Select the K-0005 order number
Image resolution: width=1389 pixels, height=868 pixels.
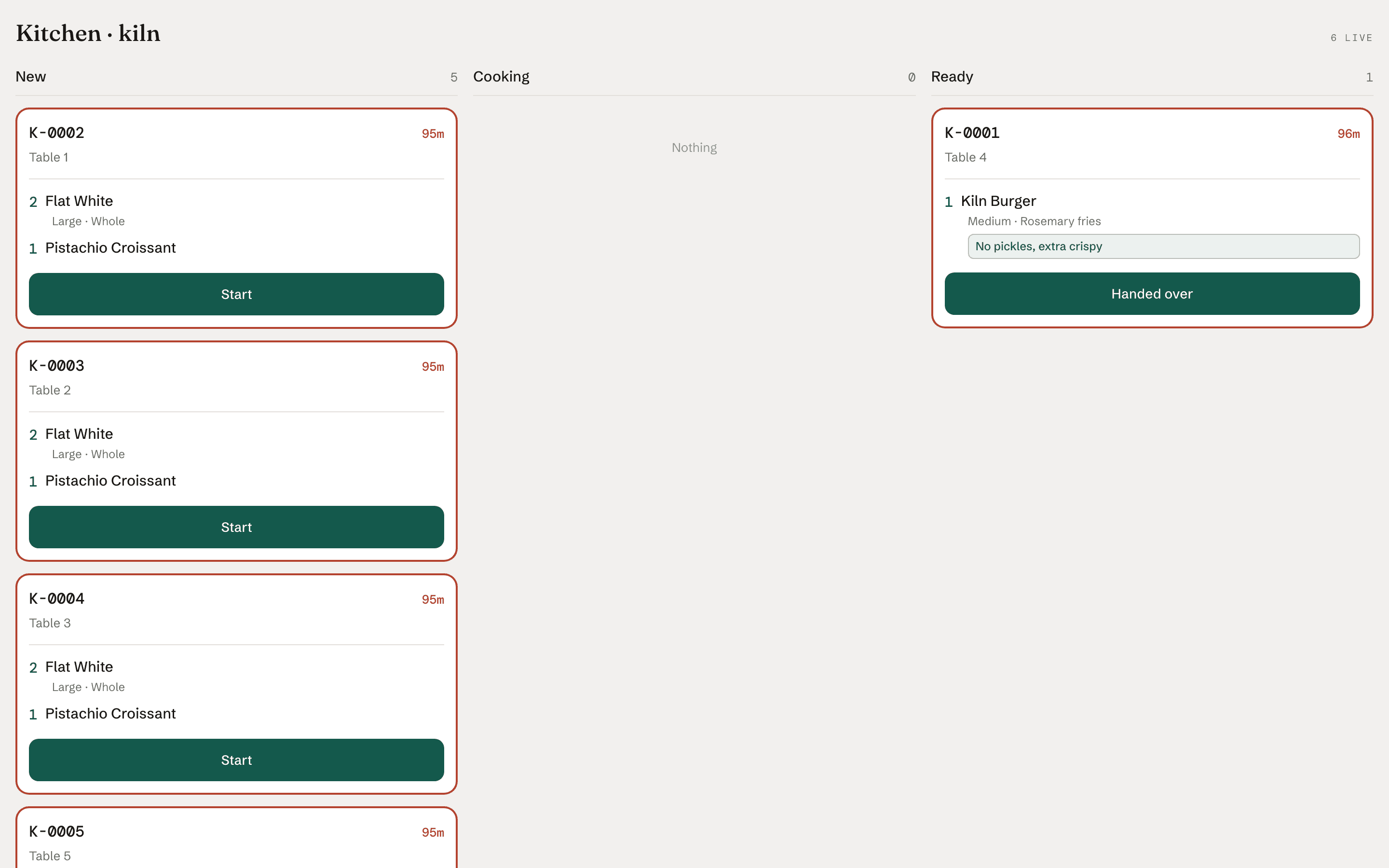[x=57, y=832]
